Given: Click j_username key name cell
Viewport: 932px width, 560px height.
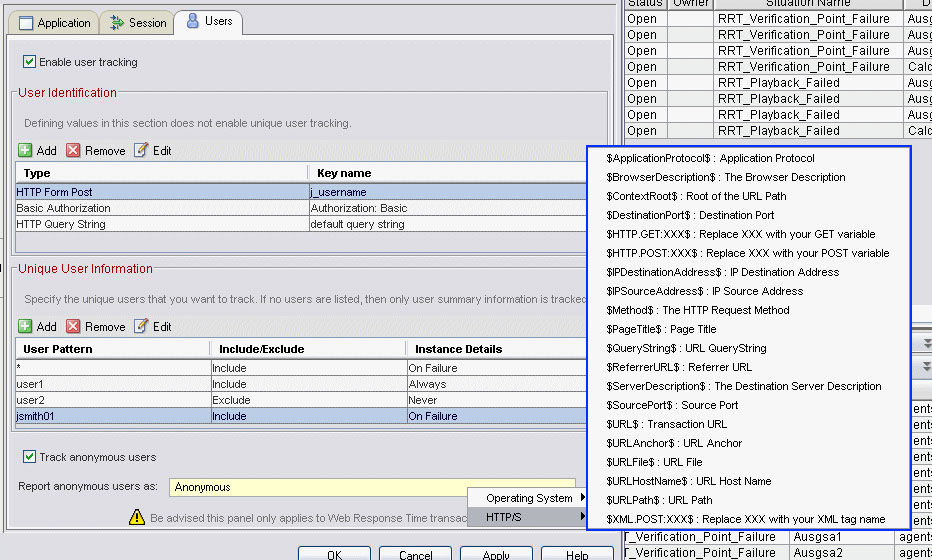Looking at the screenshot, I should (448, 192).
